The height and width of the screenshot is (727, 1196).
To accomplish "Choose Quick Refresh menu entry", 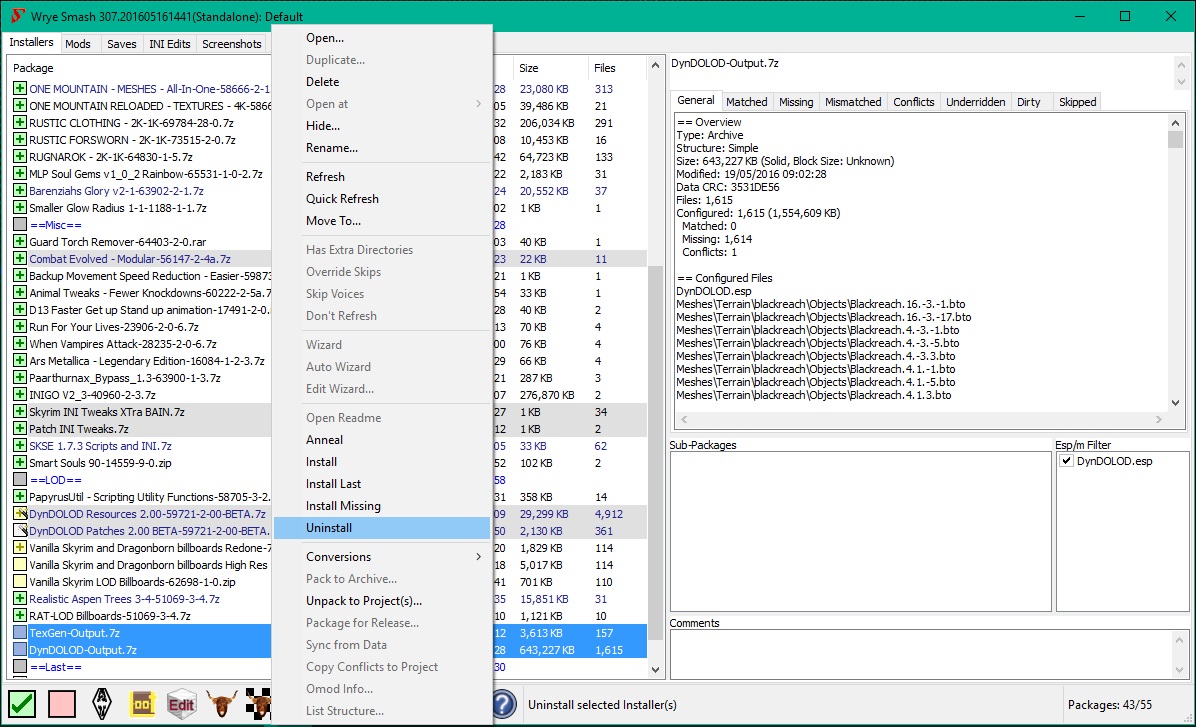I will [x=381, y=198].
